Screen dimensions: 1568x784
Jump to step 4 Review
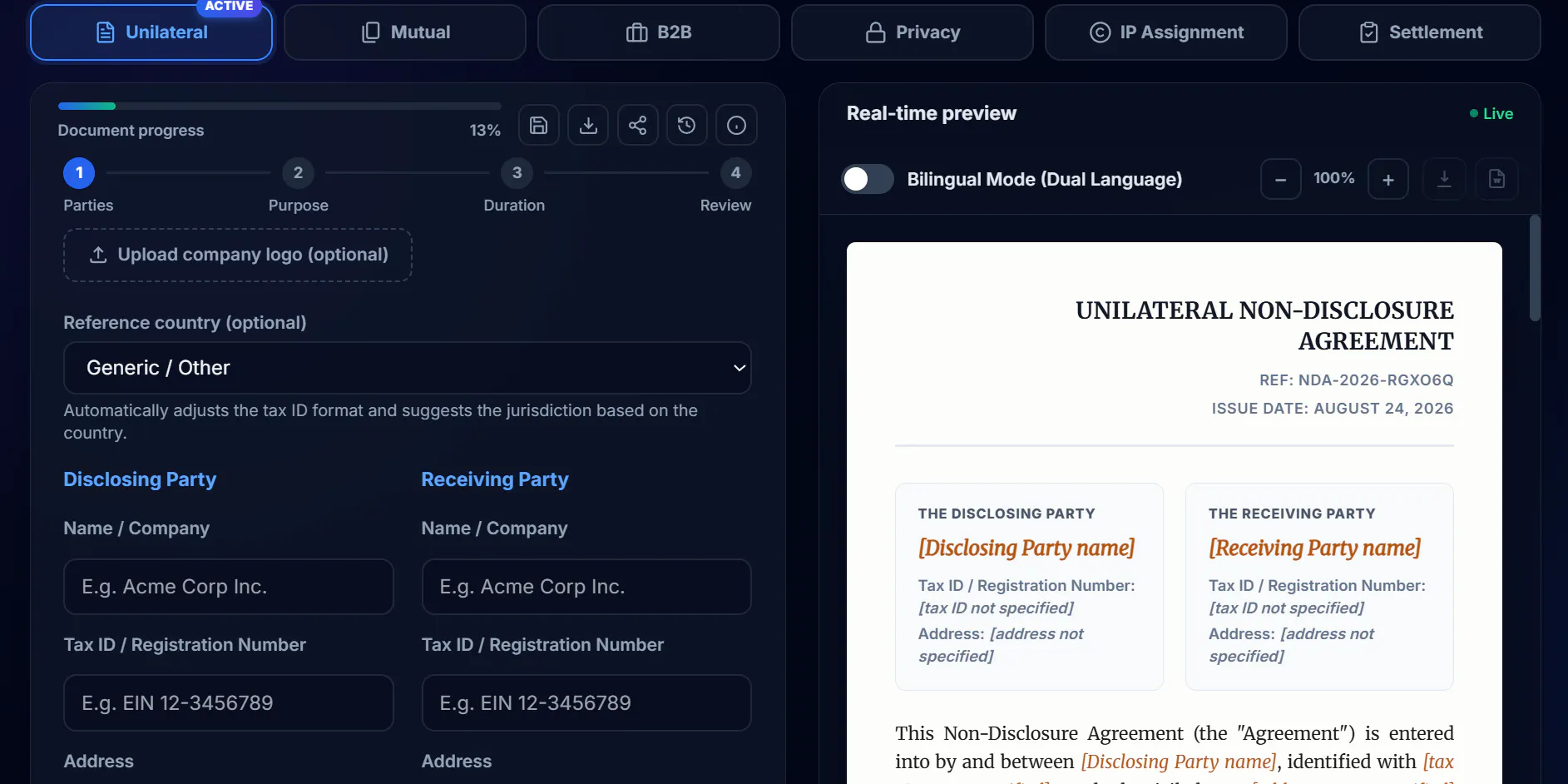coord(735,173)
